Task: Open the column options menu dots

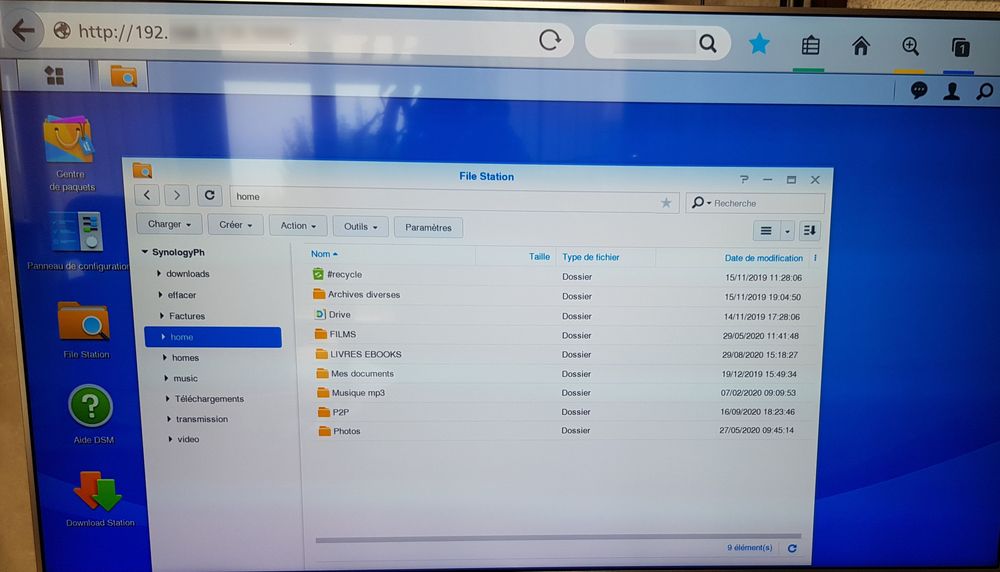Action: pyautogui.click(x=815, y=258)
